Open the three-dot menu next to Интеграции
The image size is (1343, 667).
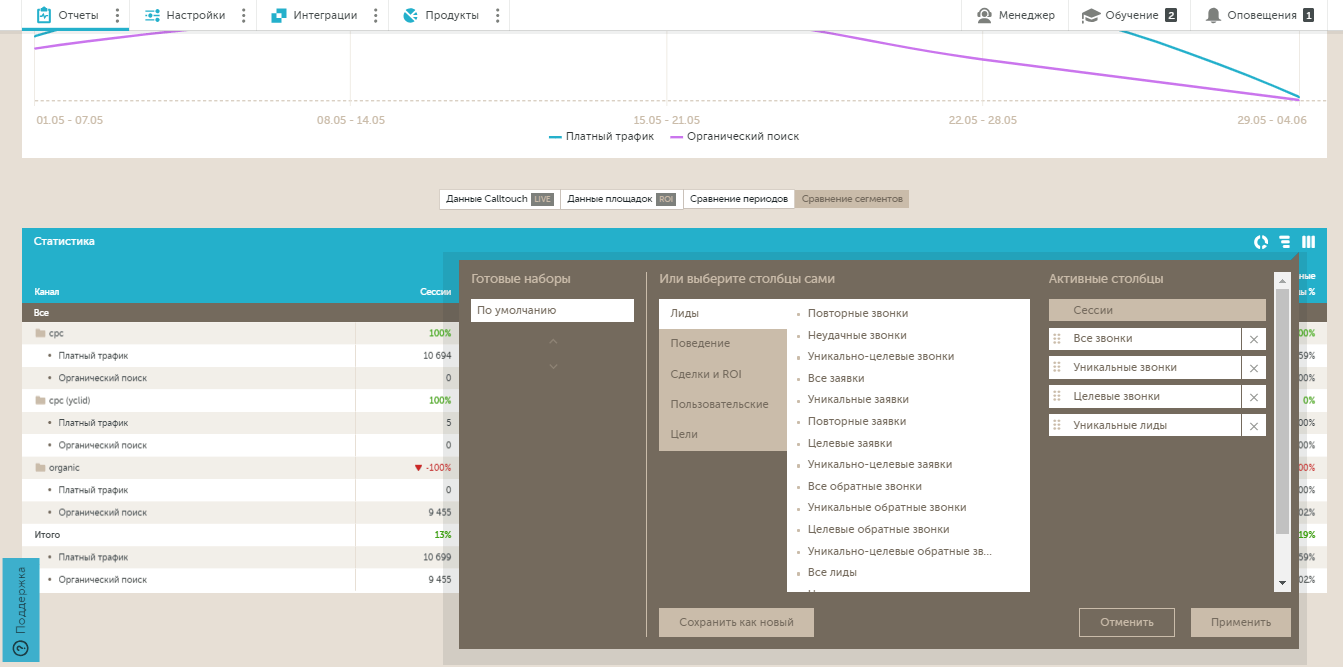[376, 15]
